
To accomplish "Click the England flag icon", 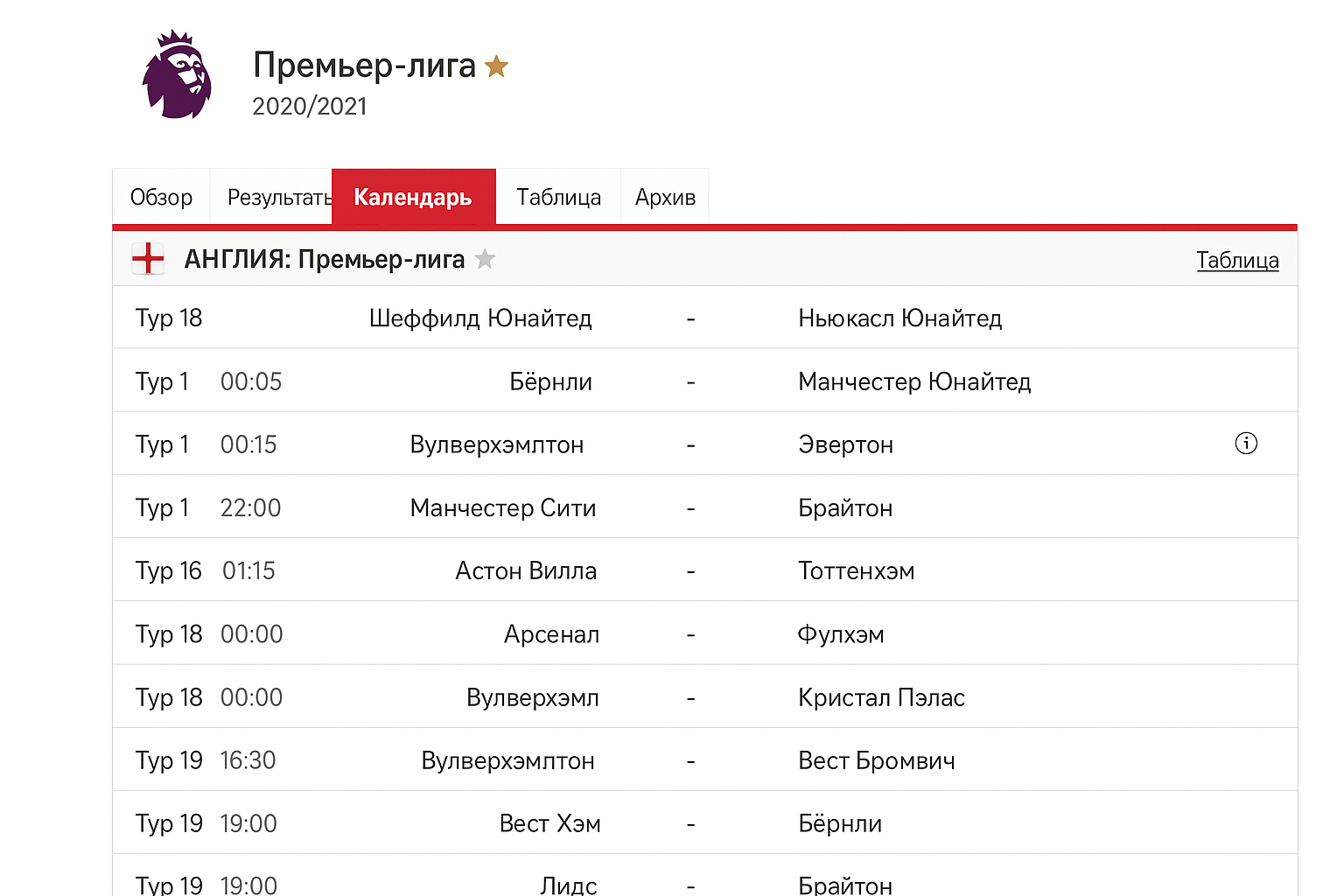I will click(x=148, y=258).
